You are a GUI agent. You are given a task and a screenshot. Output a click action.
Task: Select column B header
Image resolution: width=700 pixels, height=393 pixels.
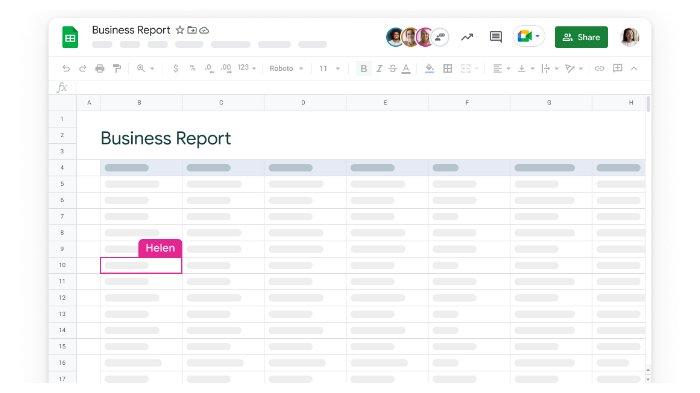(140, 103)
